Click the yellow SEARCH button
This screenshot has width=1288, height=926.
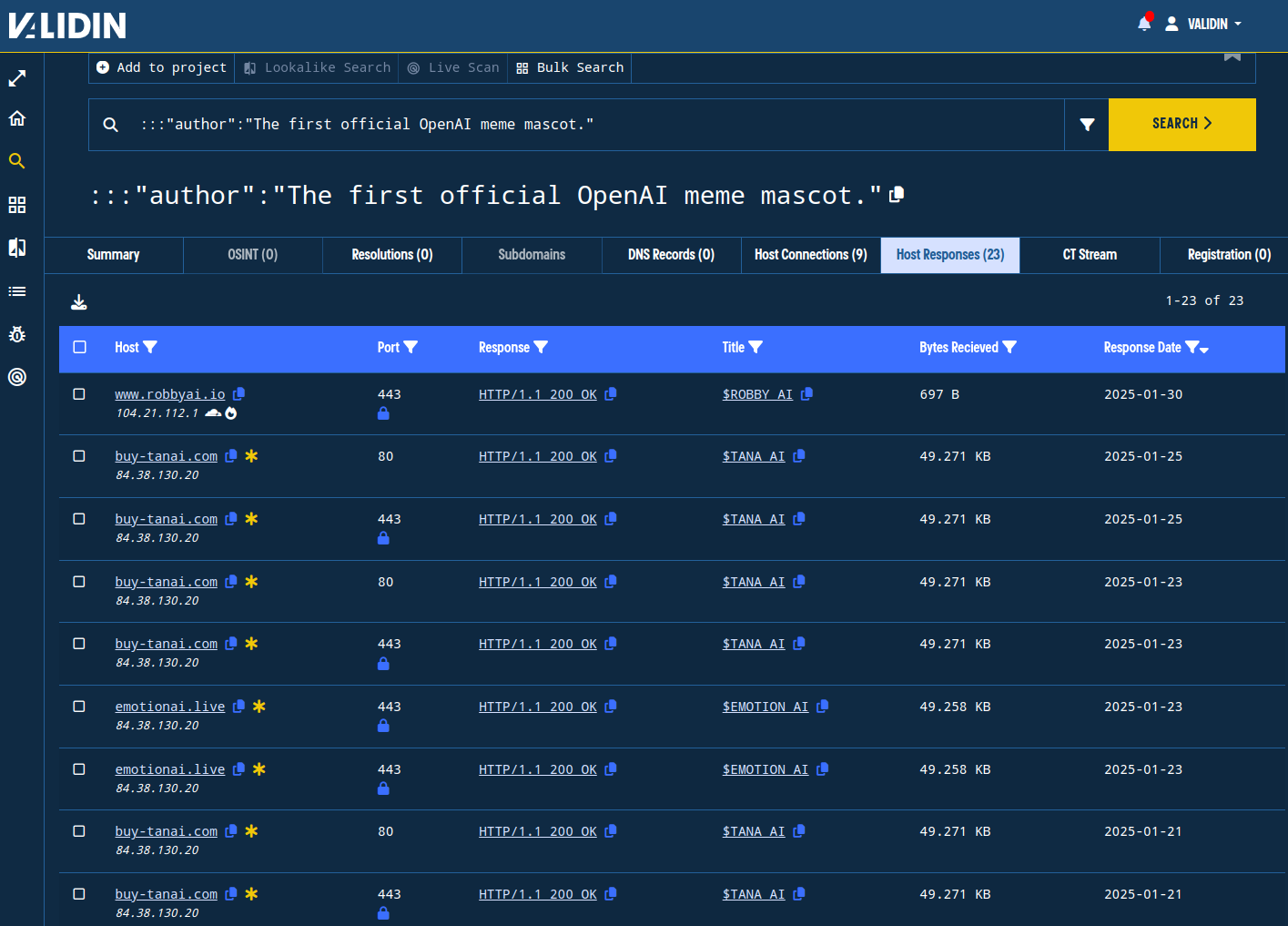(1182, 124)
